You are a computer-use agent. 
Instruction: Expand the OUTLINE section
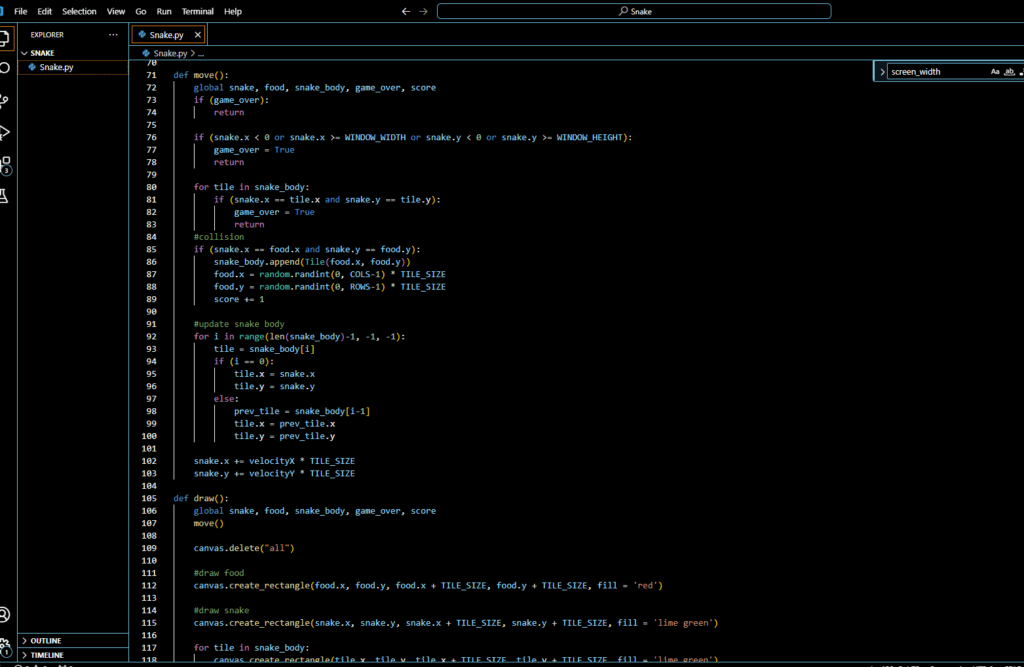(46, 640)
